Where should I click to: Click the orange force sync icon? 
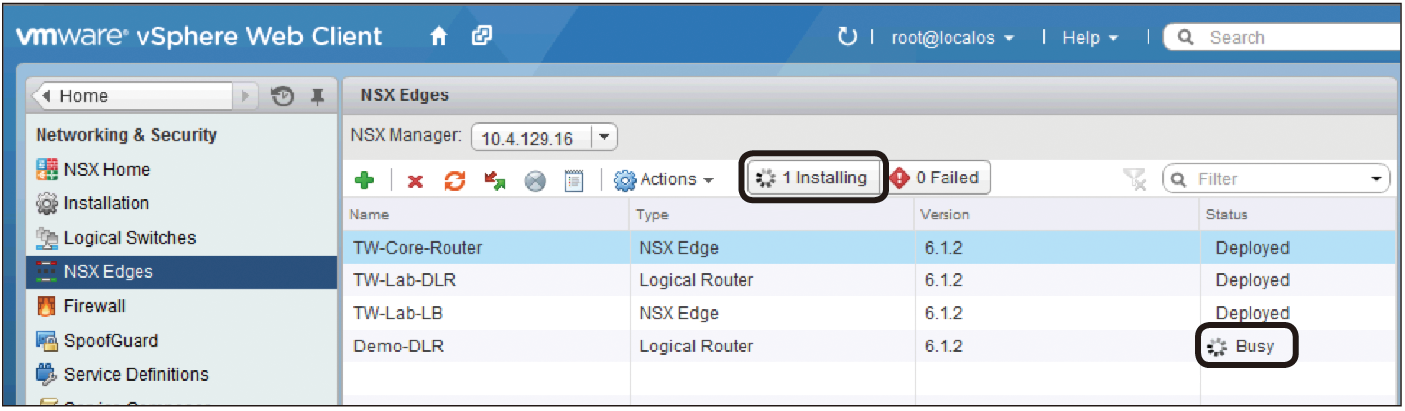click(453, 180)
